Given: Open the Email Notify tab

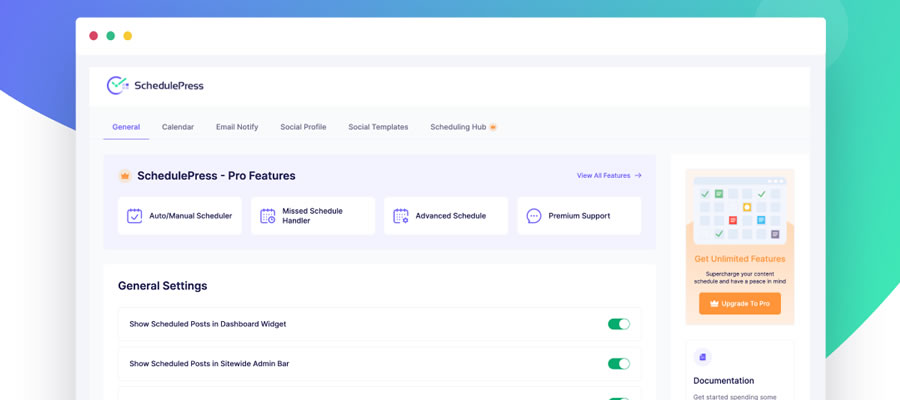Looking at the screenshot, I should click(x=237, y=127).
